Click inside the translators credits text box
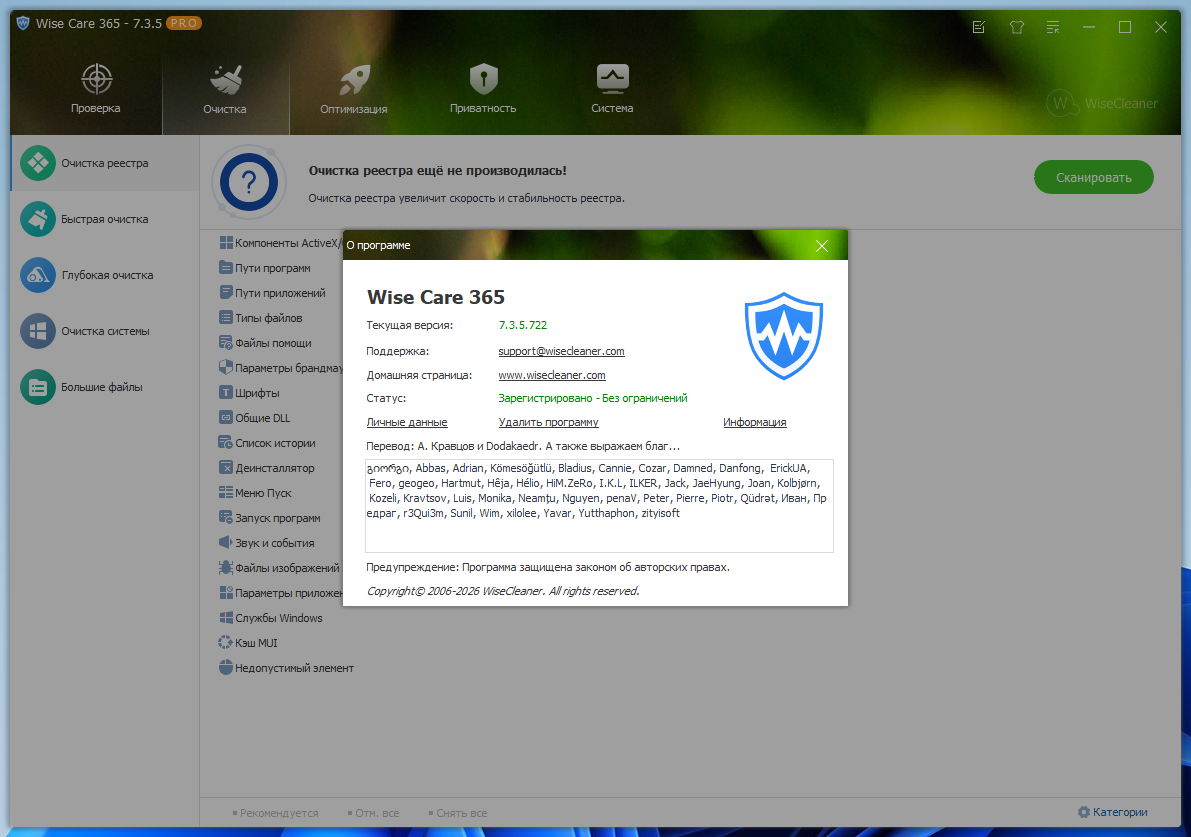The image size is (1191, 837). pos(599,506)
